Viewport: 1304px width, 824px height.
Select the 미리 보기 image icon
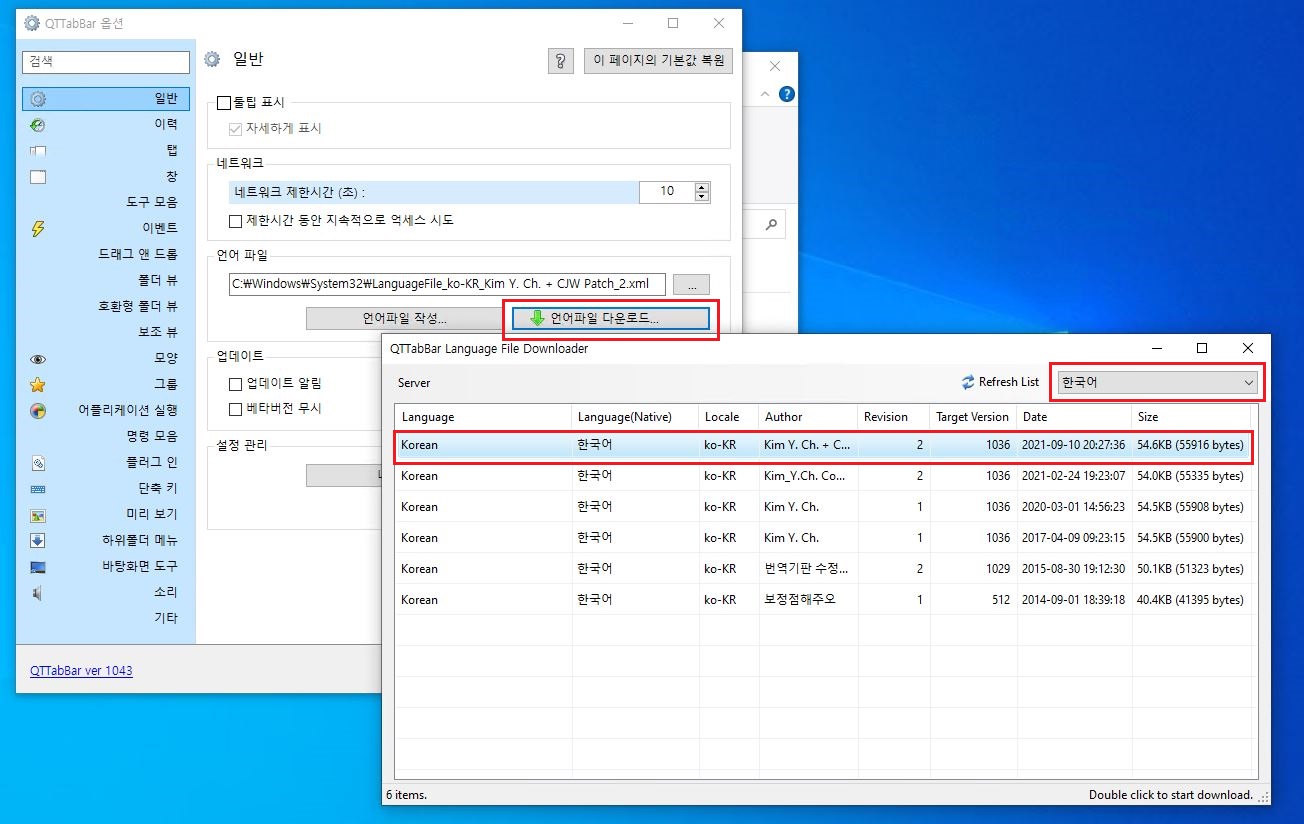(38, 515)
